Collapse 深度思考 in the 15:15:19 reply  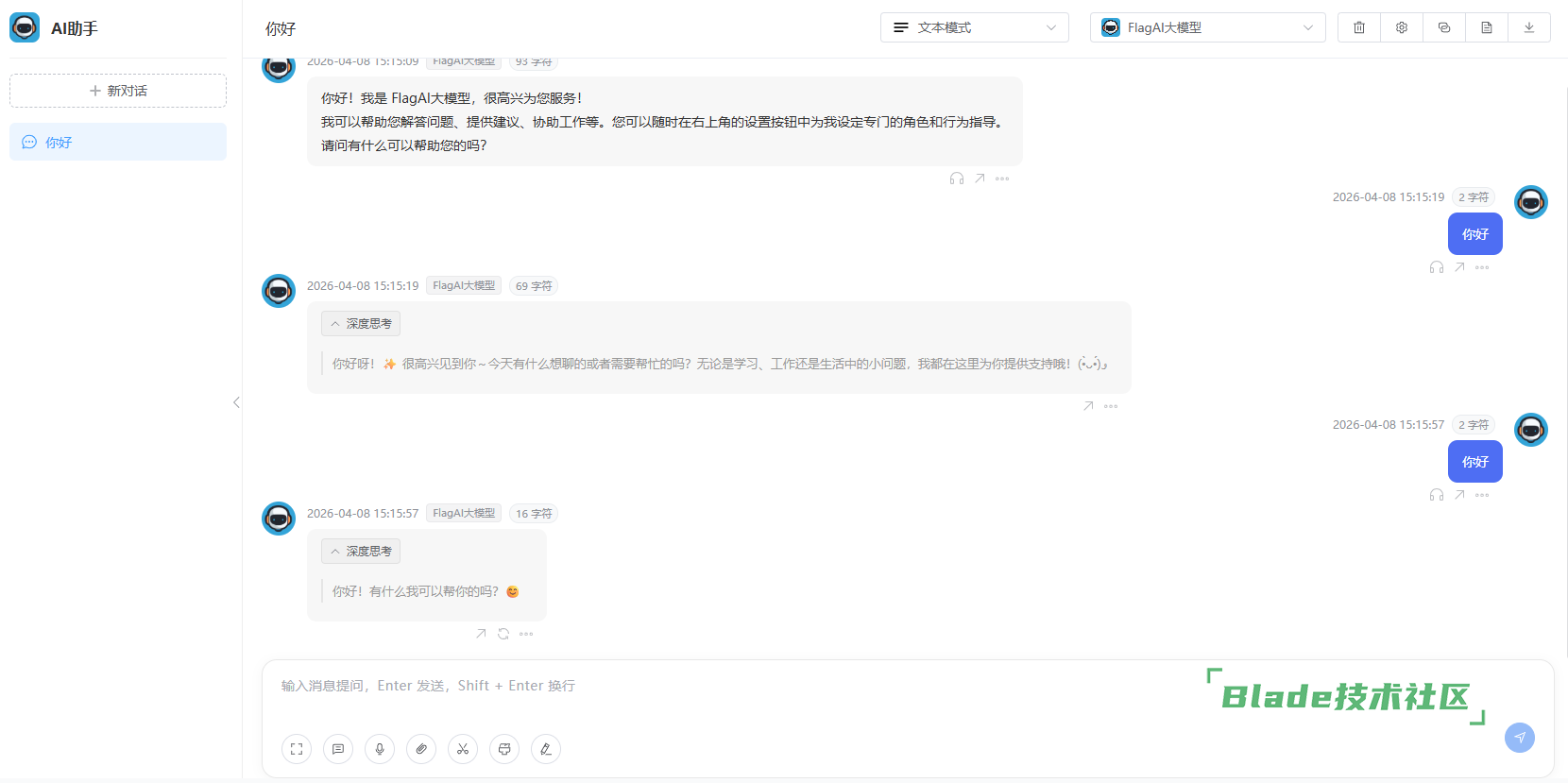pos(361,324)
